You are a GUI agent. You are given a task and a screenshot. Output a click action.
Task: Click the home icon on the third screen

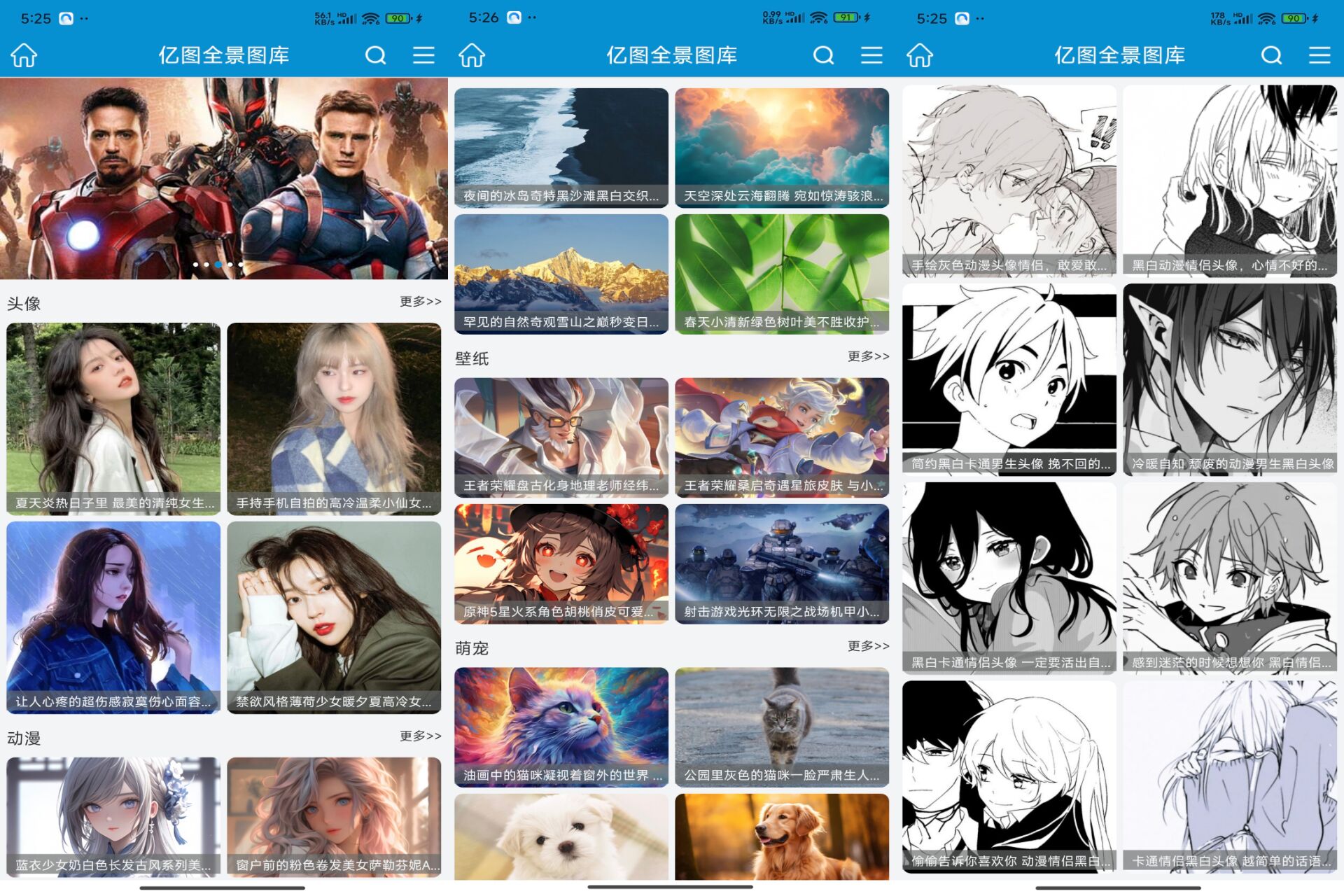pos(921,55)
